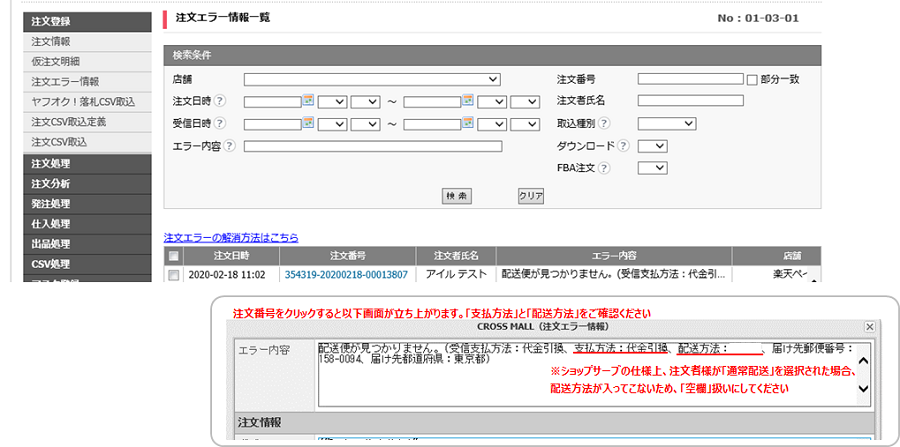Show help icon next to 注文日時
Viewport: 900px width, 447px height.
tap(220, 101)
